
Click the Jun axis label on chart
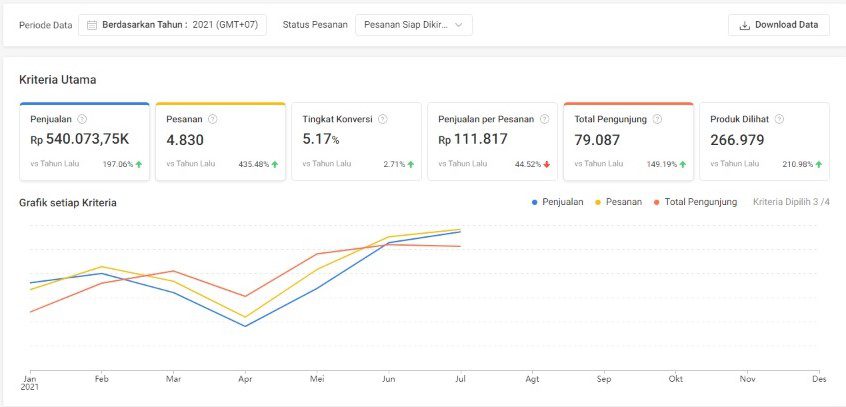[388, 379]
